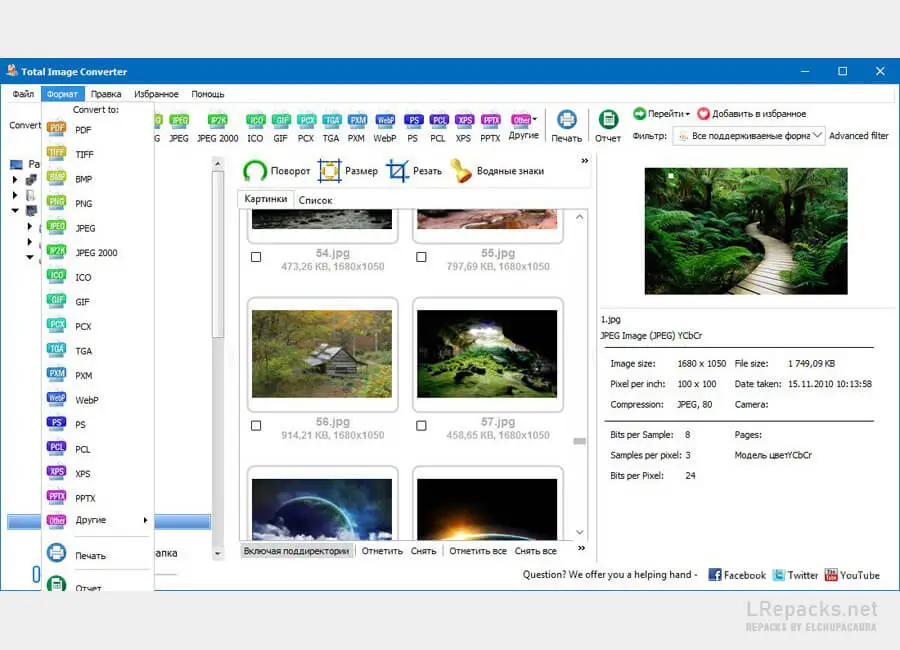The height and width of the screenshot is (650, 900).
Task: Open the Правка menu
Action: [106, 94]
